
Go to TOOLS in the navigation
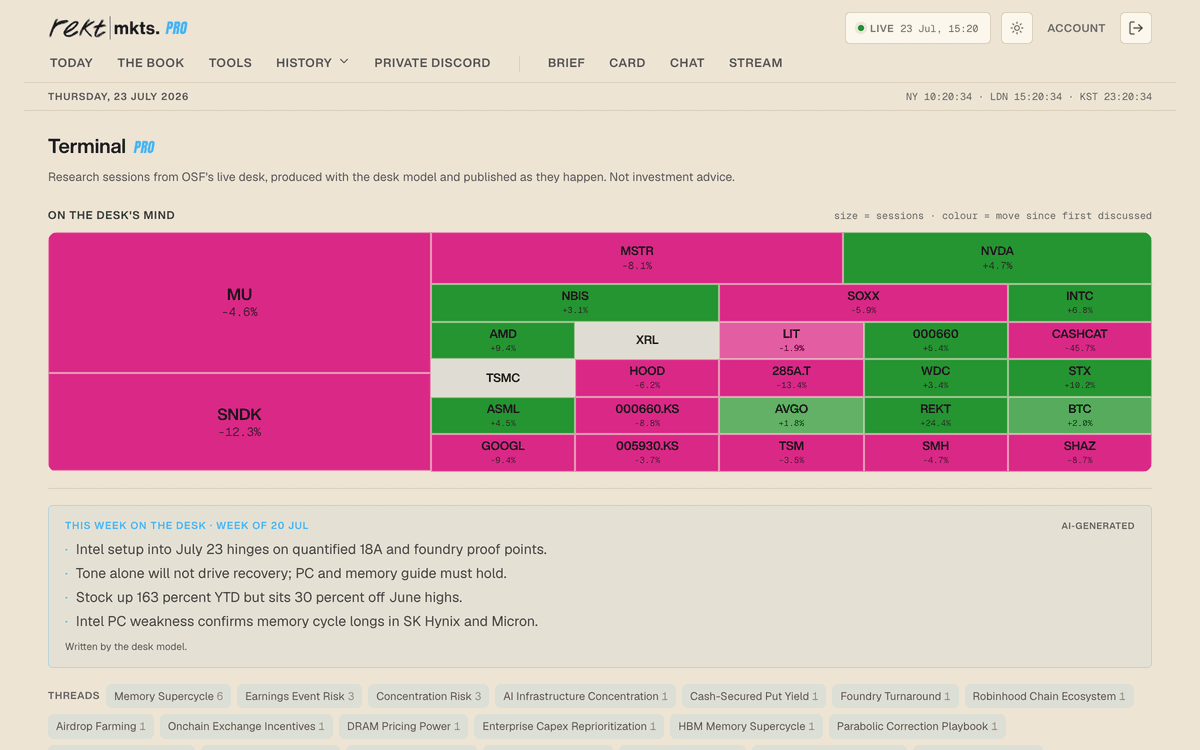[230, 62]
